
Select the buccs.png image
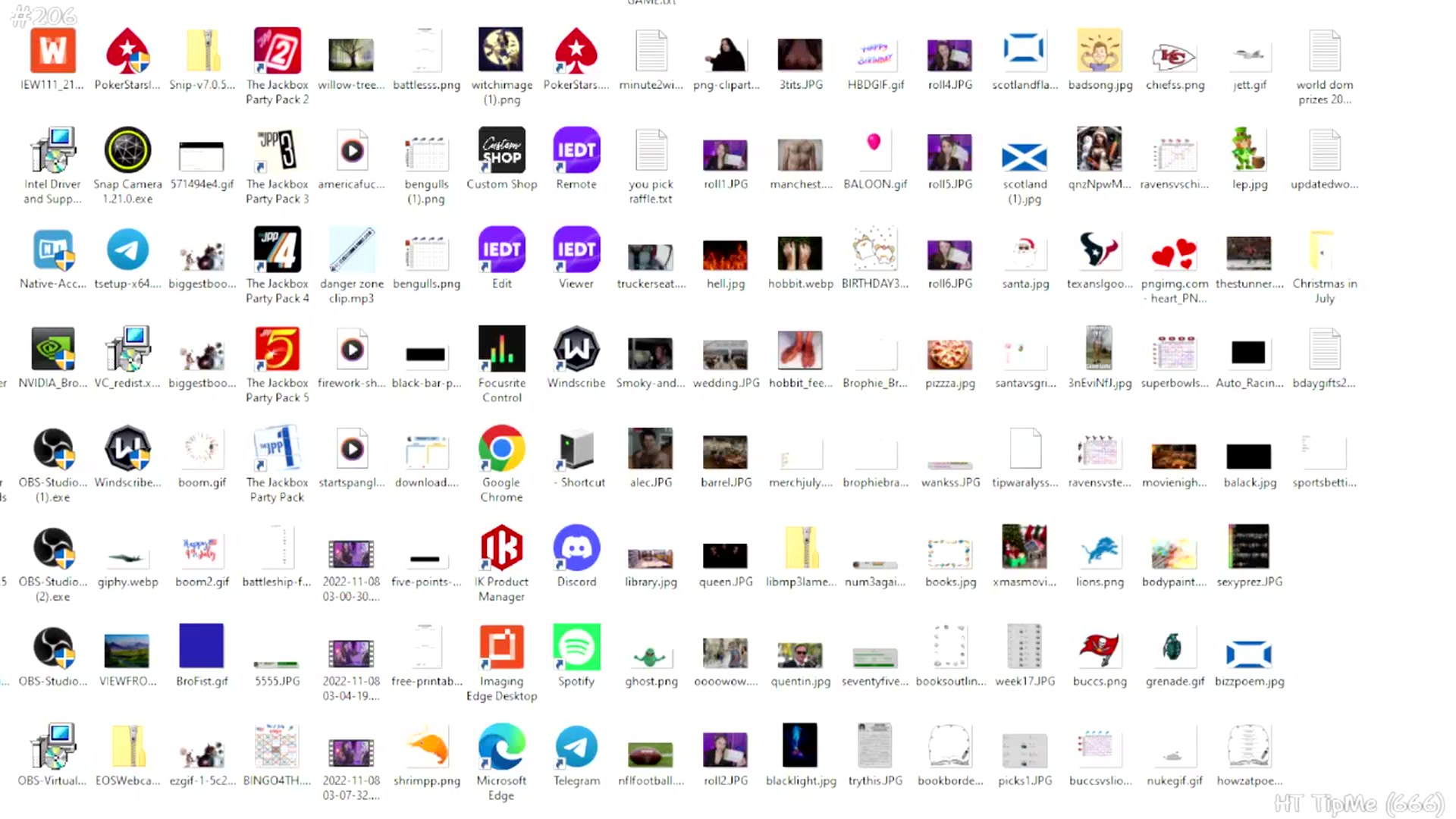click(1100, 649)
